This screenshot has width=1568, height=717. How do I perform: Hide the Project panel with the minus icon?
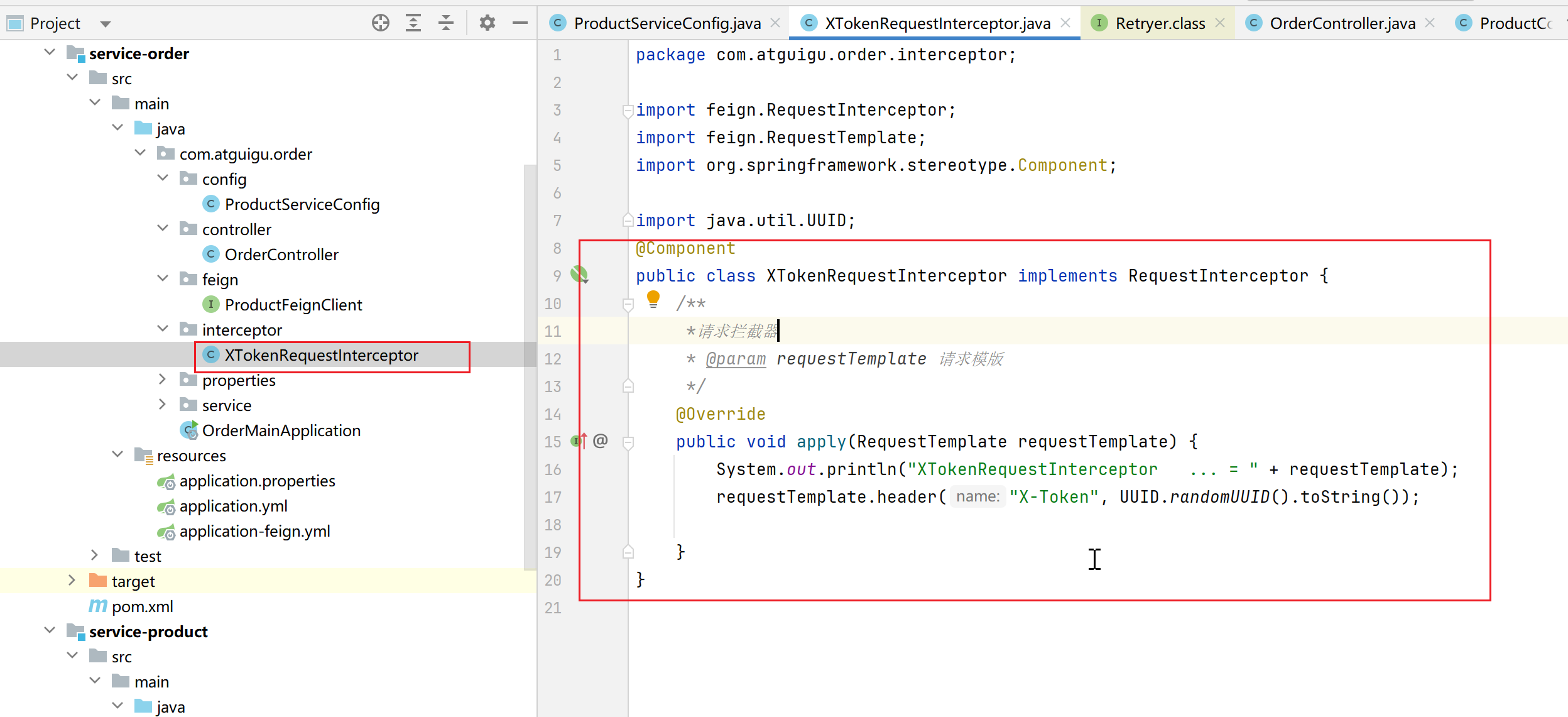point(520,23)
